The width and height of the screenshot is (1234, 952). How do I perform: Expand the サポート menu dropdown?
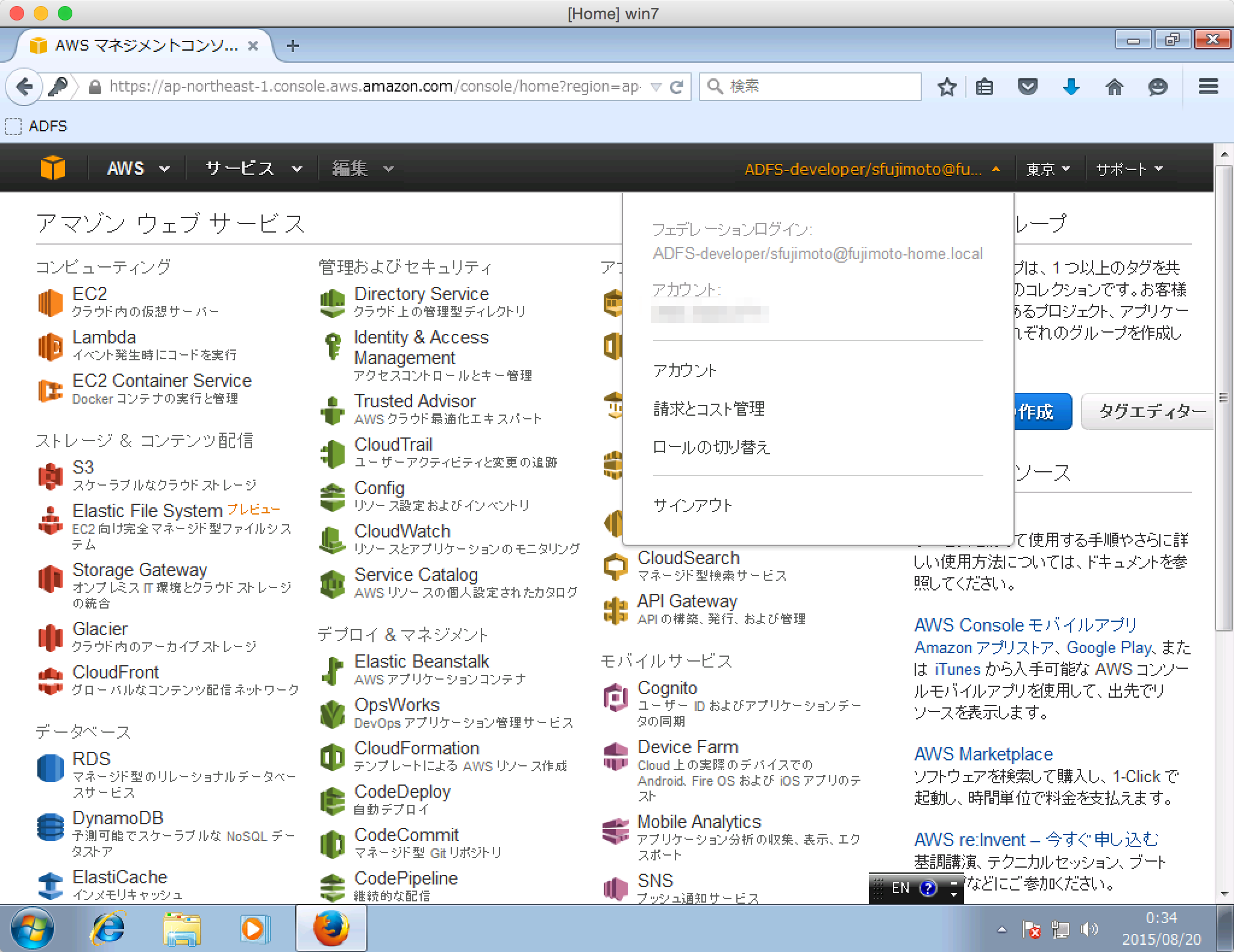click(x=1129, y=169)
